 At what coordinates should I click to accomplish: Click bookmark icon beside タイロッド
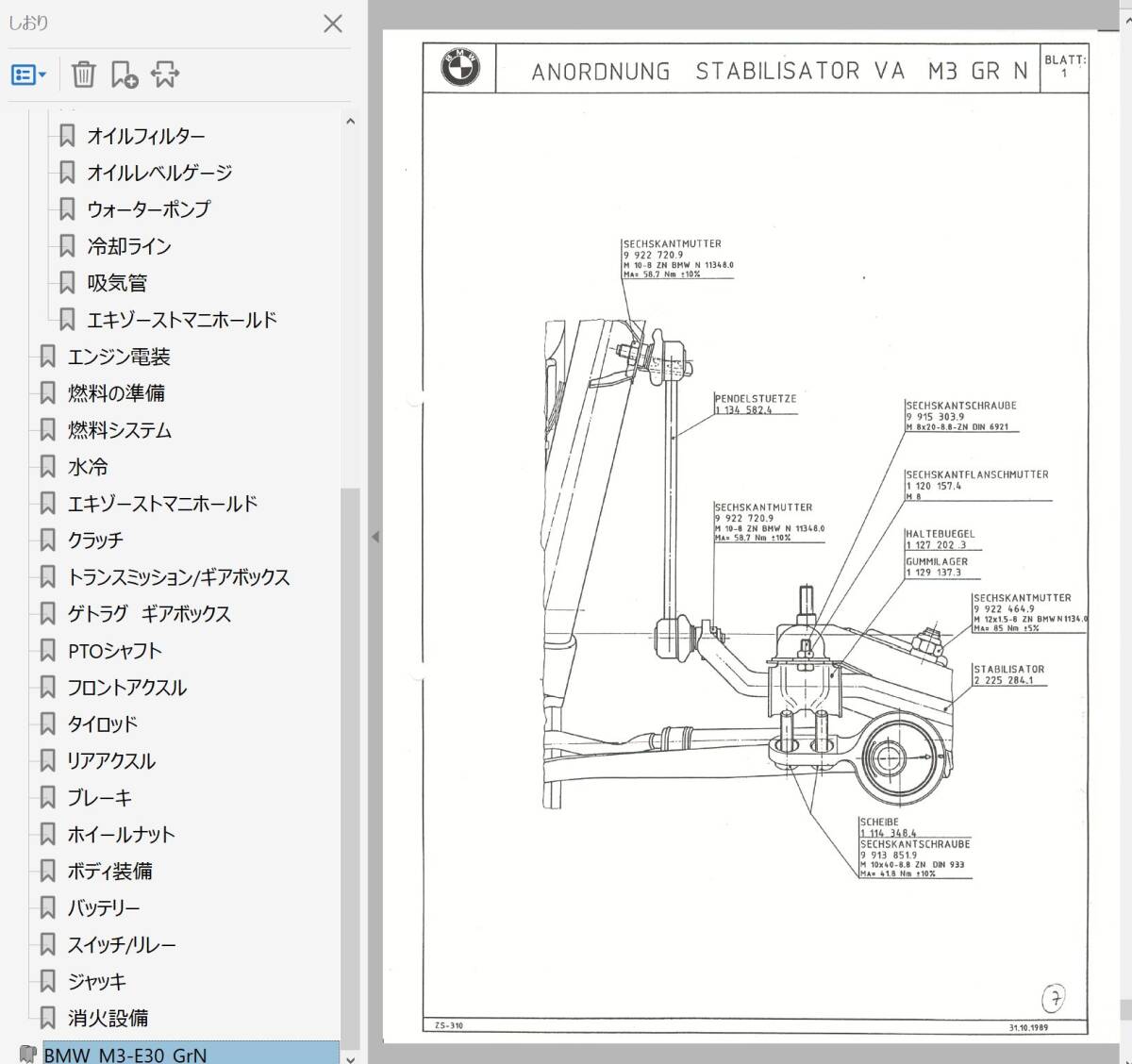click(47, 724)
